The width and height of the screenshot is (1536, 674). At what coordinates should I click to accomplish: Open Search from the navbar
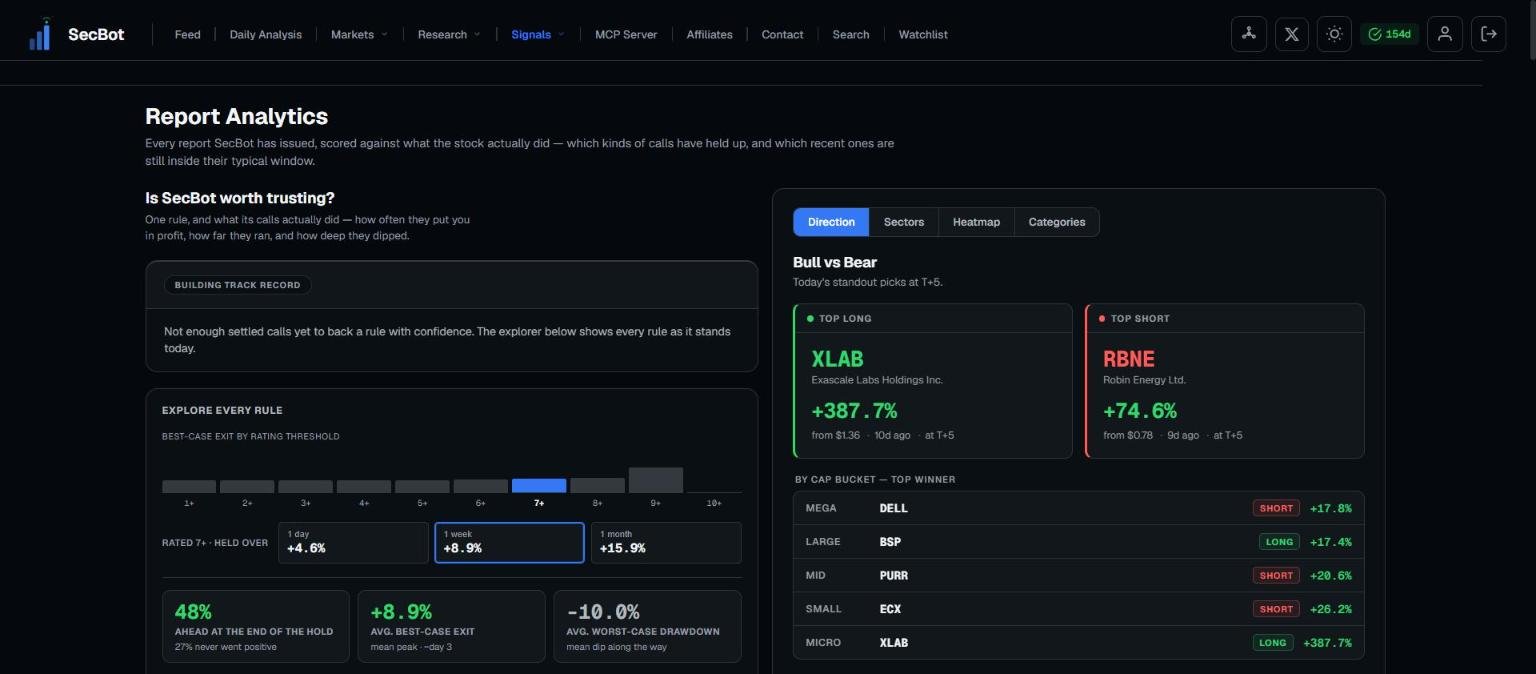coord(851,34)
